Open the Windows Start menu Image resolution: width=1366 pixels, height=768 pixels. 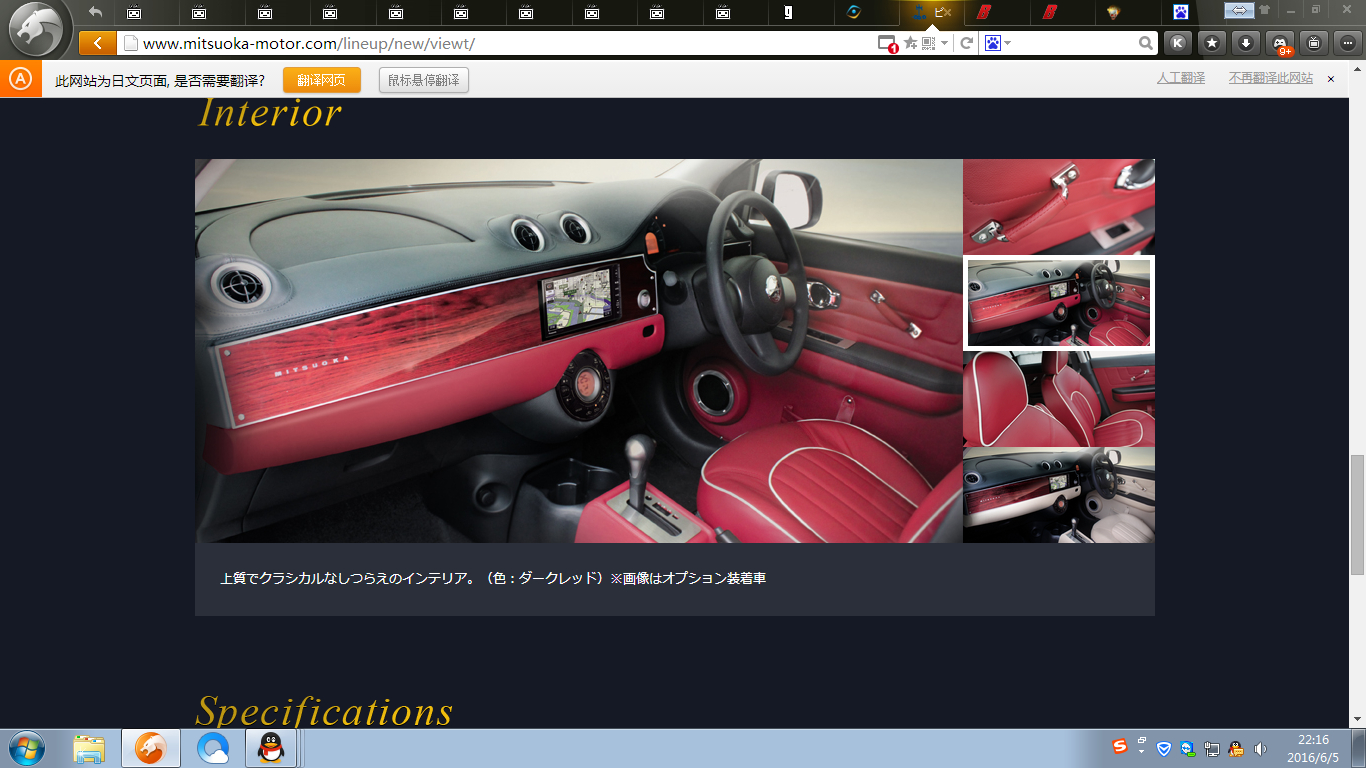click(x=27, y=748)
